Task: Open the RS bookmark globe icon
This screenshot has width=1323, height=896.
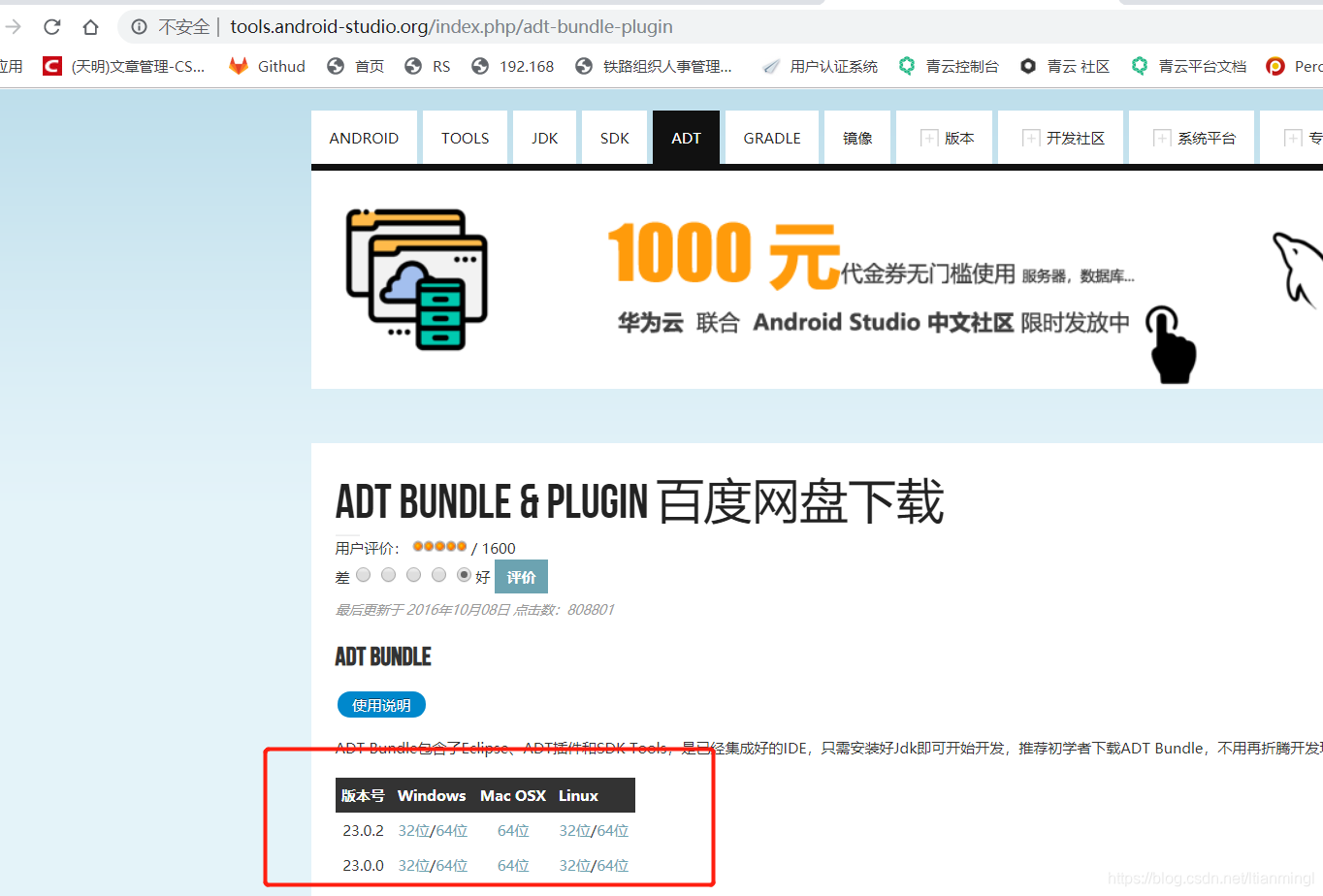Action: [413, 66]
